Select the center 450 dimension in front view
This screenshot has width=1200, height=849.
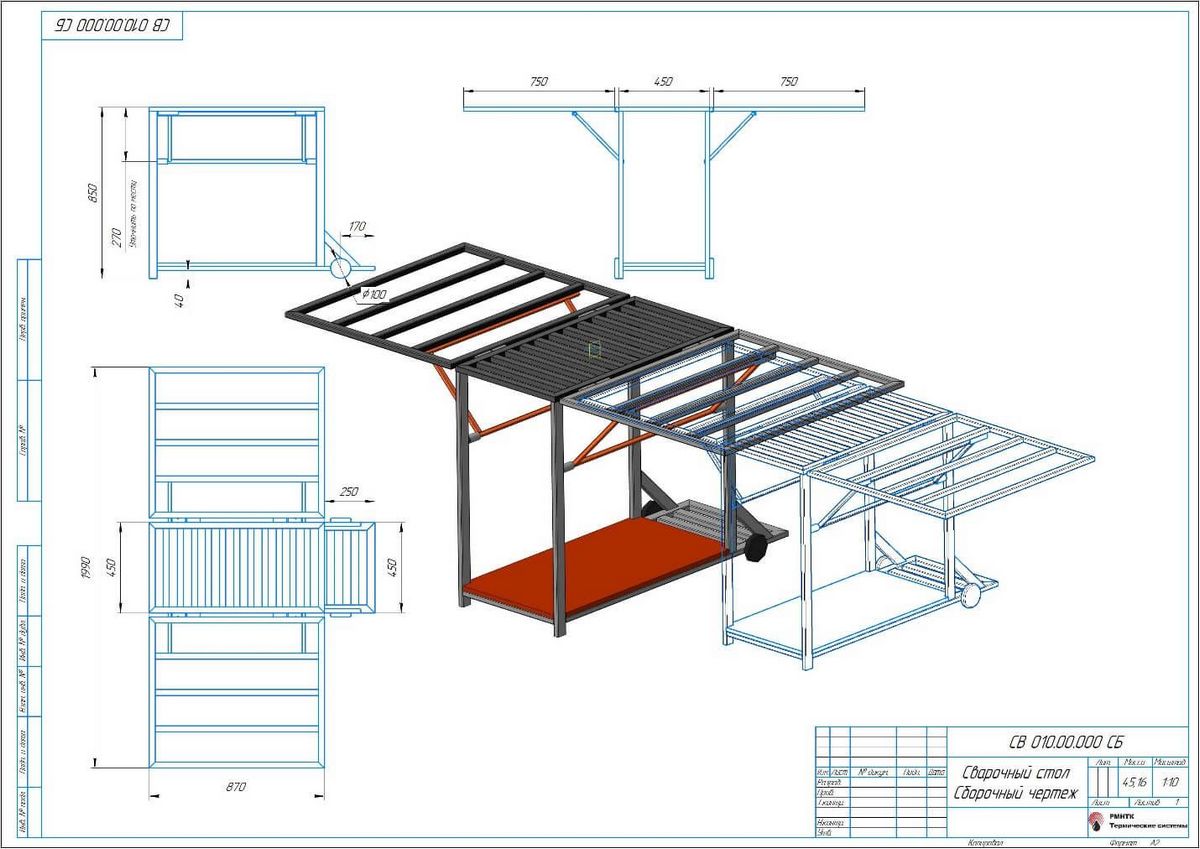664,82
